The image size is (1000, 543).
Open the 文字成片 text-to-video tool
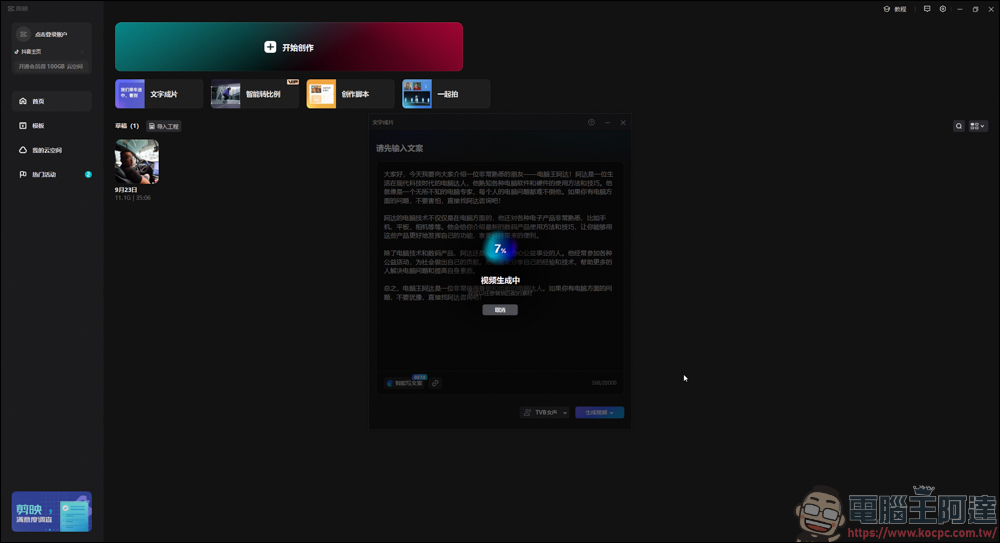[159, 94]
